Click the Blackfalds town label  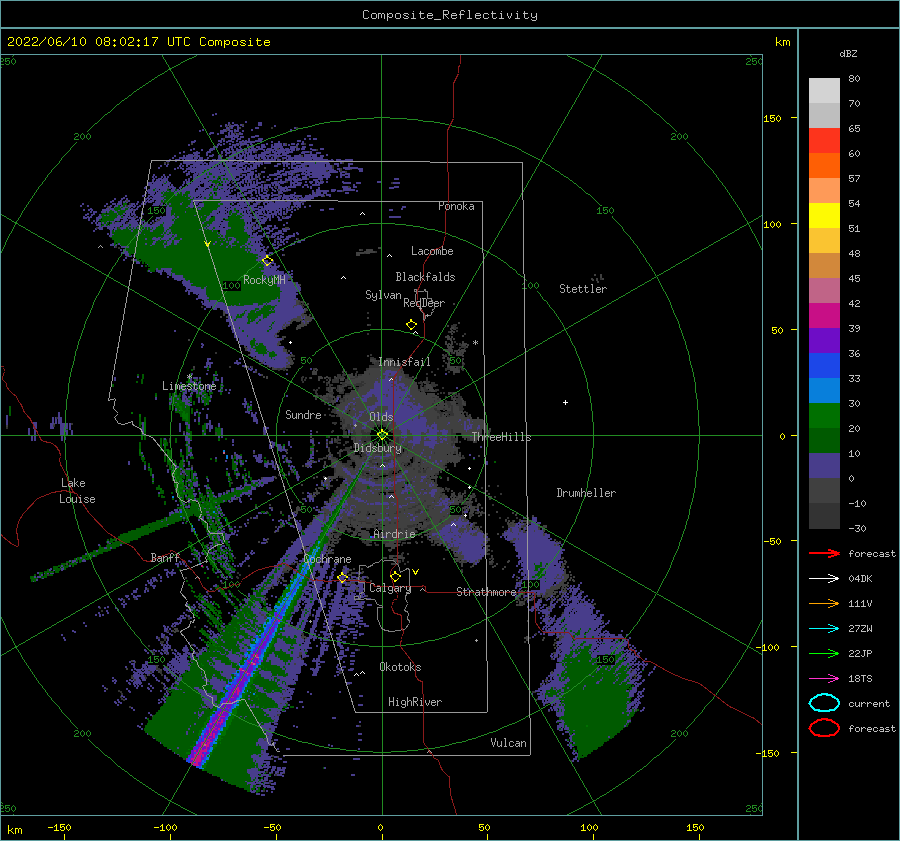(425, 277)
